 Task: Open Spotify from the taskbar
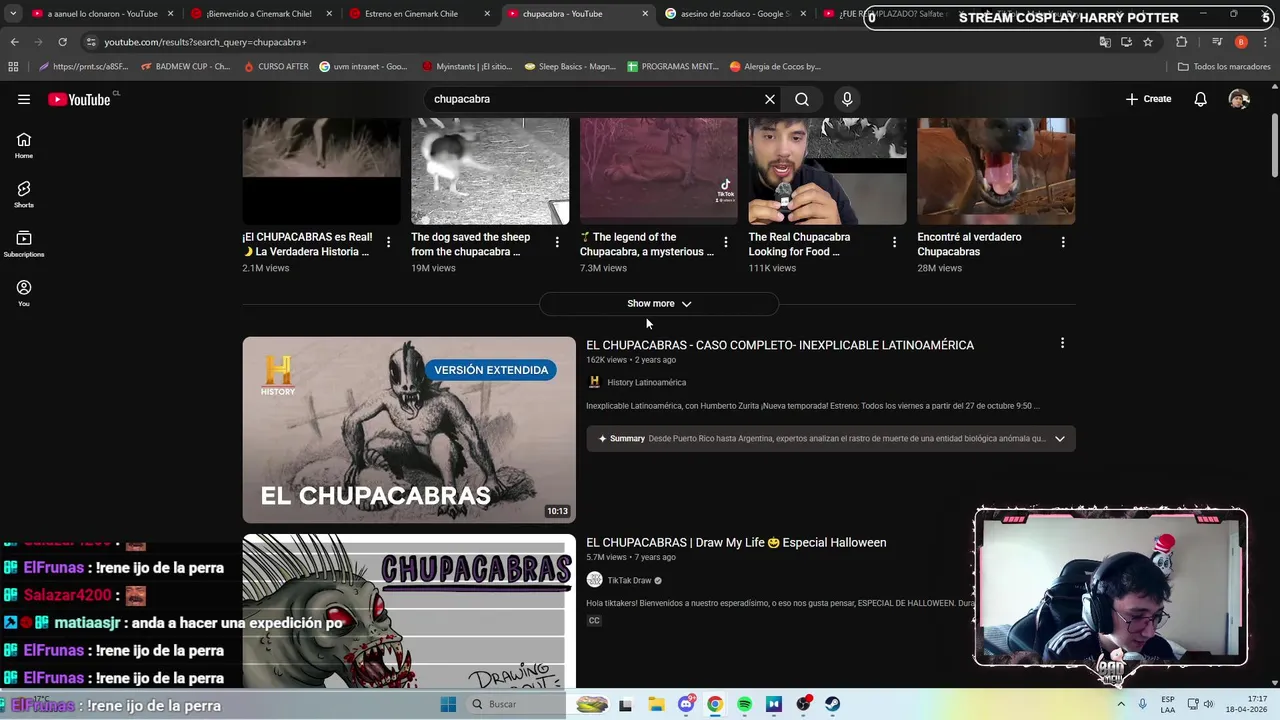coord(744,704)
